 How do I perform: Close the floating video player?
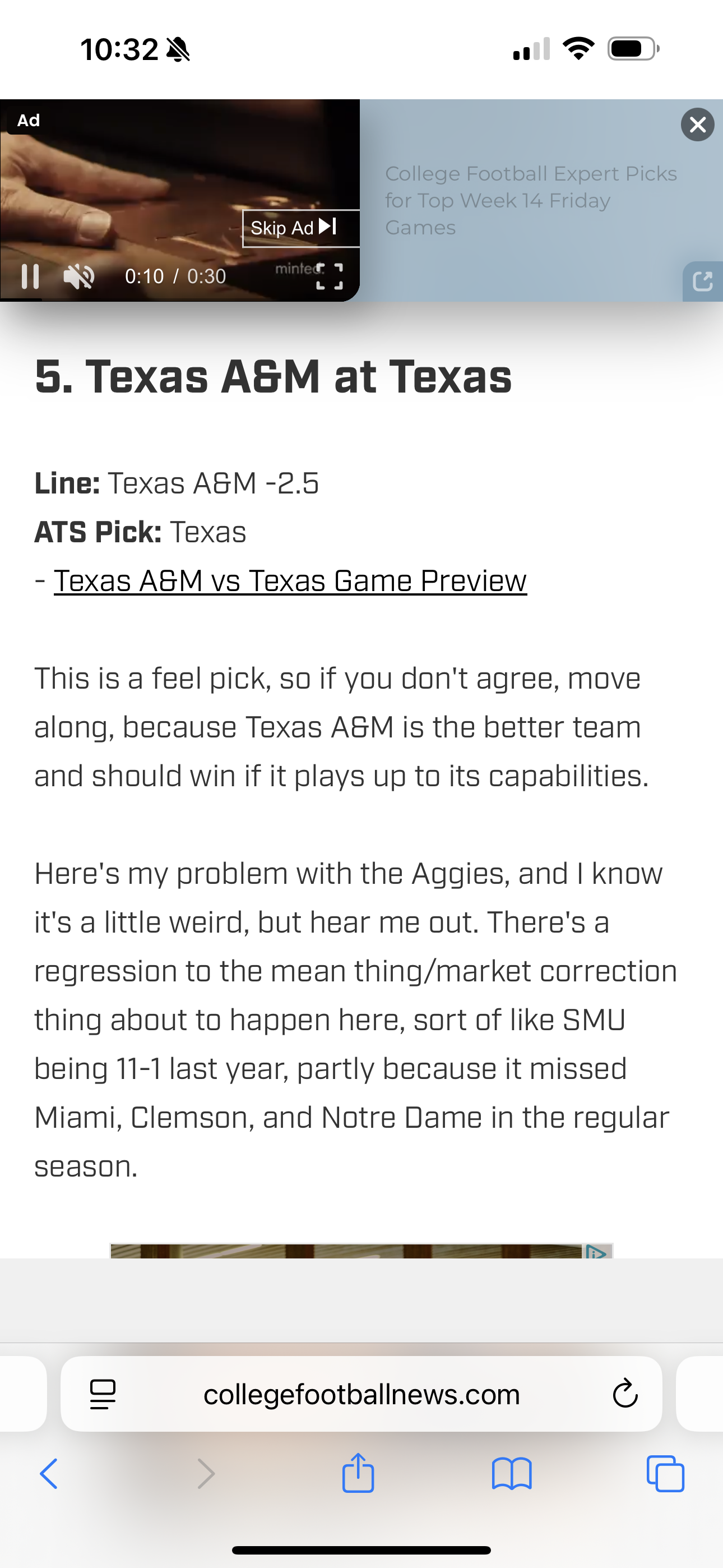697,125
